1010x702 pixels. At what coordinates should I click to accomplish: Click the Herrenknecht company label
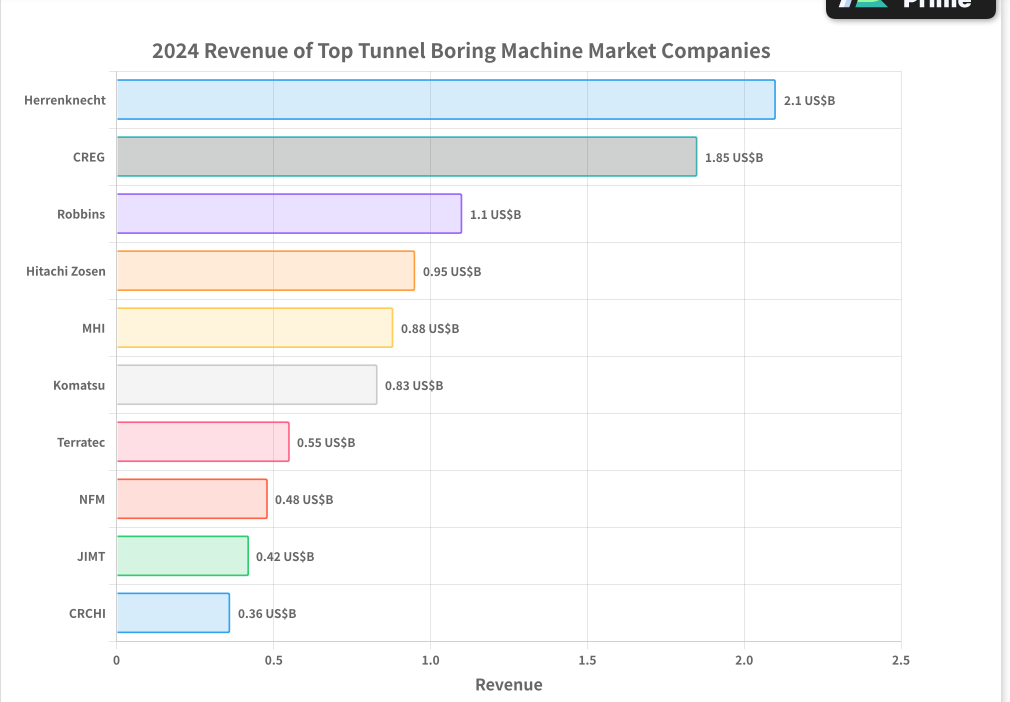[x=65, y=100]
